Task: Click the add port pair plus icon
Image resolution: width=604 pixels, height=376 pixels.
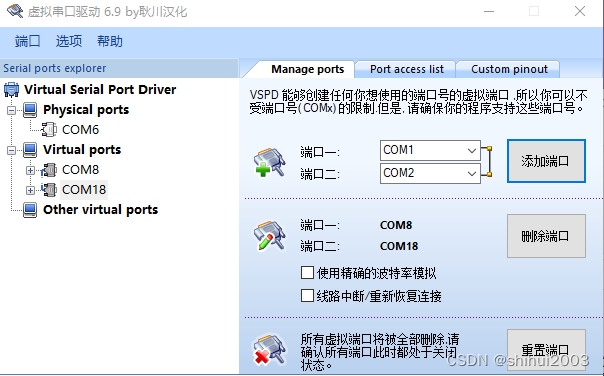Action: click(269, 163)
